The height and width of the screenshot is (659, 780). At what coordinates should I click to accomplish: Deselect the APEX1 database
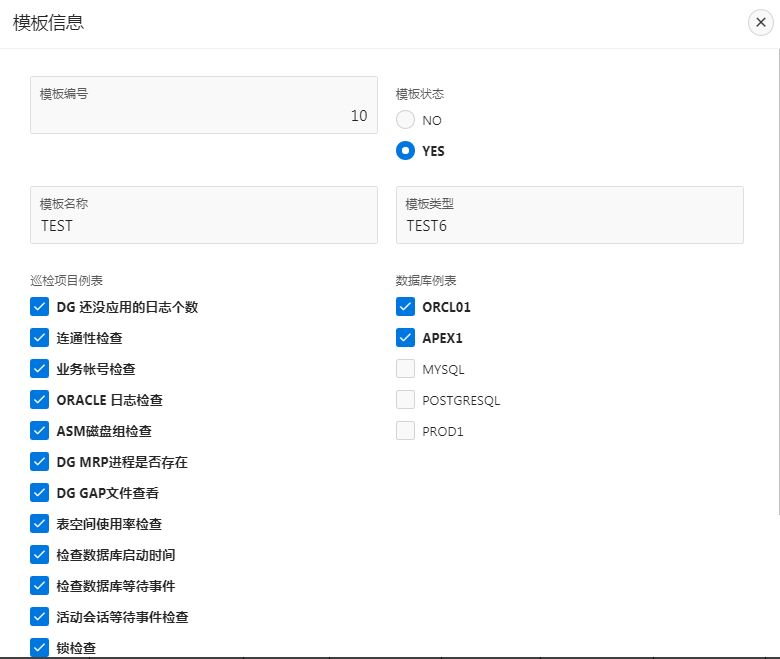click(405, 338)
